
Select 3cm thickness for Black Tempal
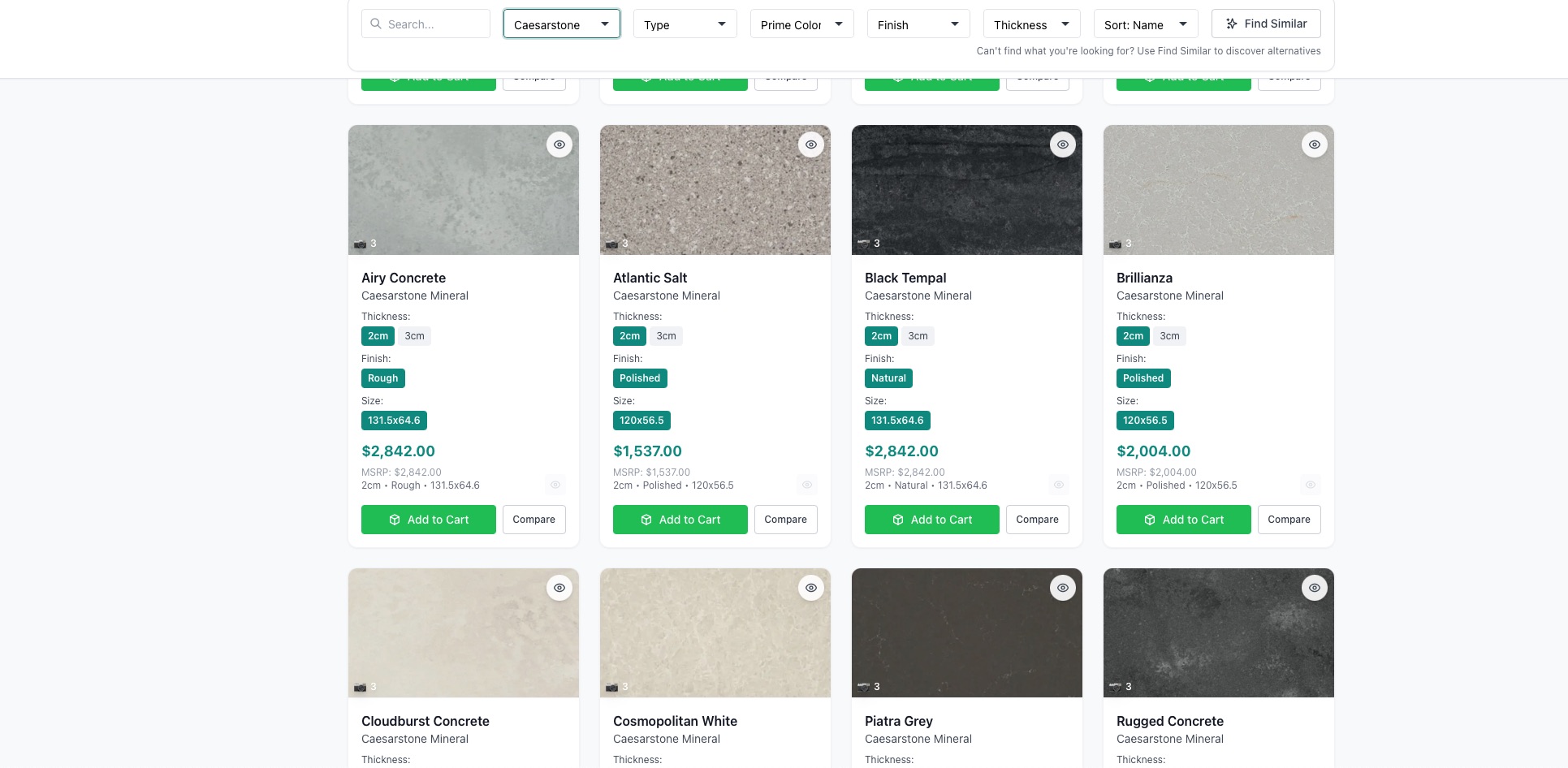point(918,336)
